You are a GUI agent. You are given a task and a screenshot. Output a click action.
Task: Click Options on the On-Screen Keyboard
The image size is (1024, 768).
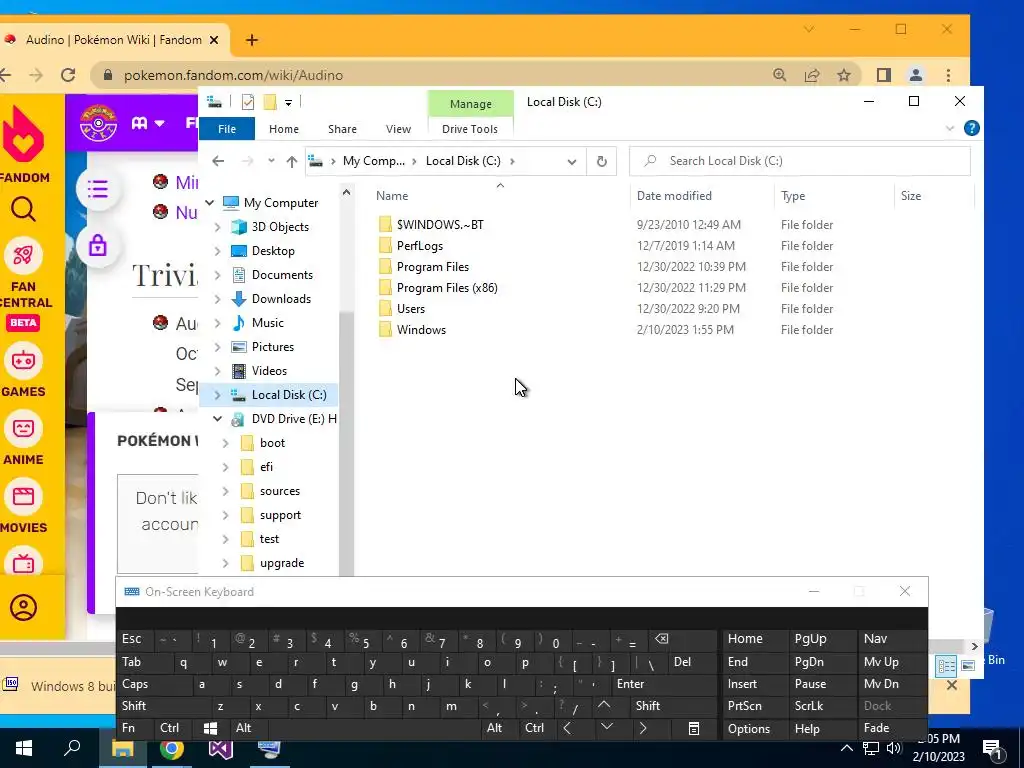tap(755, 728)
